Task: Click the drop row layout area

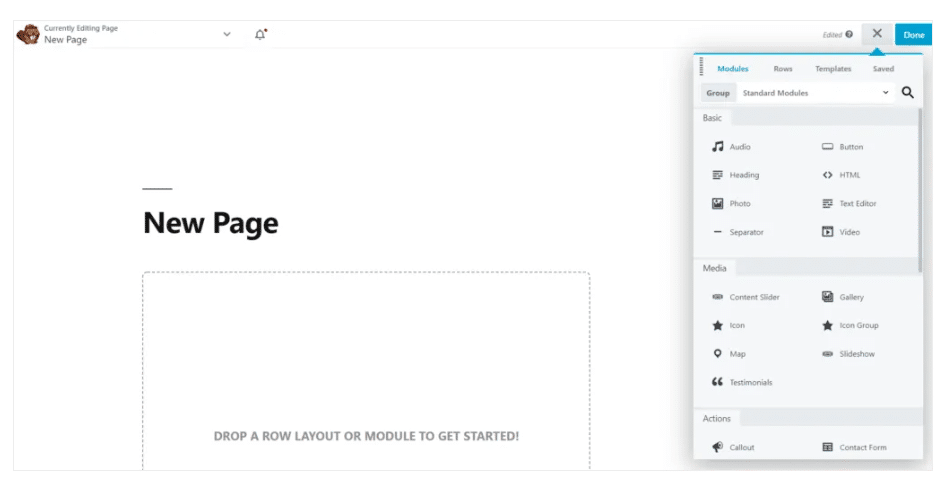Action: 366,371
